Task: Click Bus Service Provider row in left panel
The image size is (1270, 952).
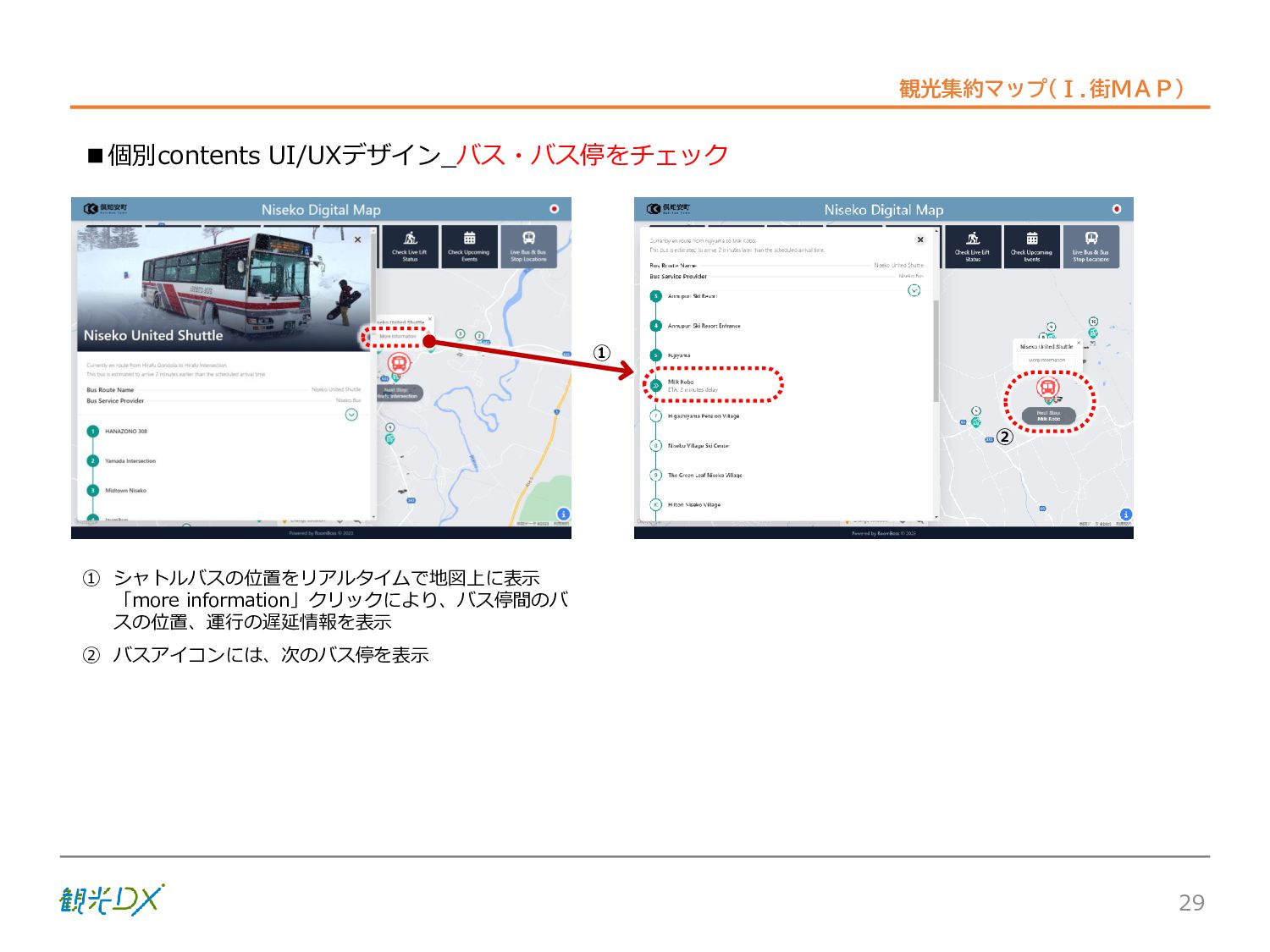Action: (224, 400)
